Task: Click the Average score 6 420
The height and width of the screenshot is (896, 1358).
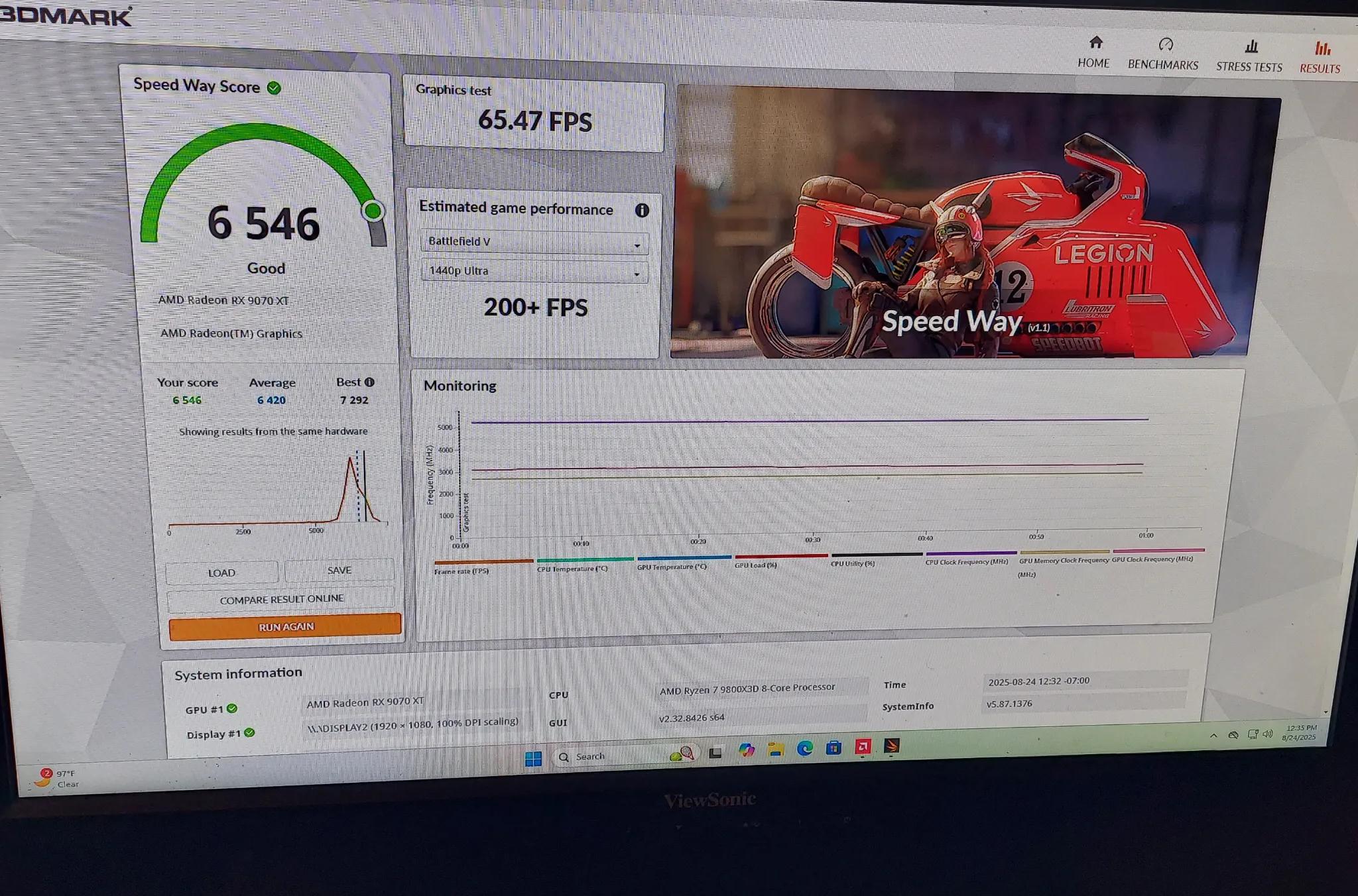Action: coord(271,400)
